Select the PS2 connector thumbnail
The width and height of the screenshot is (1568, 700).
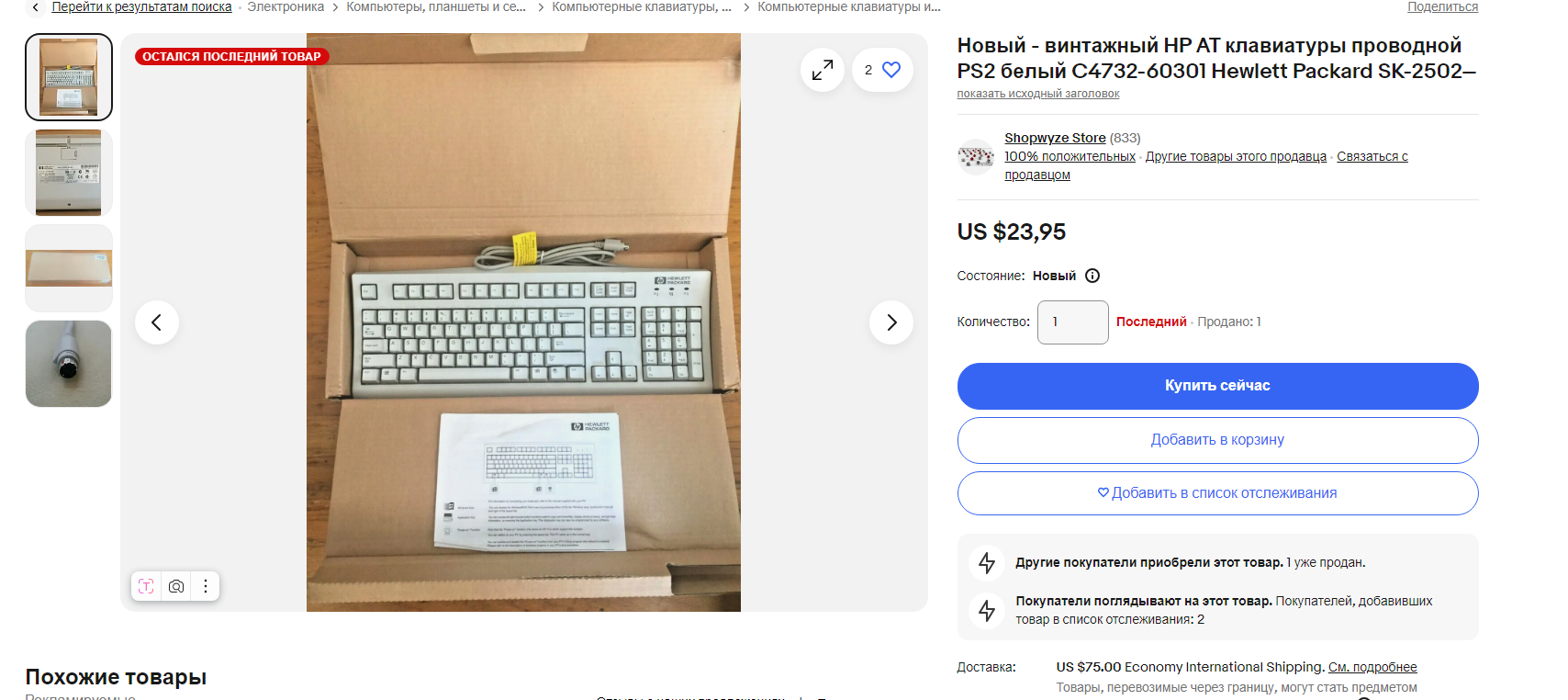[x=69, y=364]
